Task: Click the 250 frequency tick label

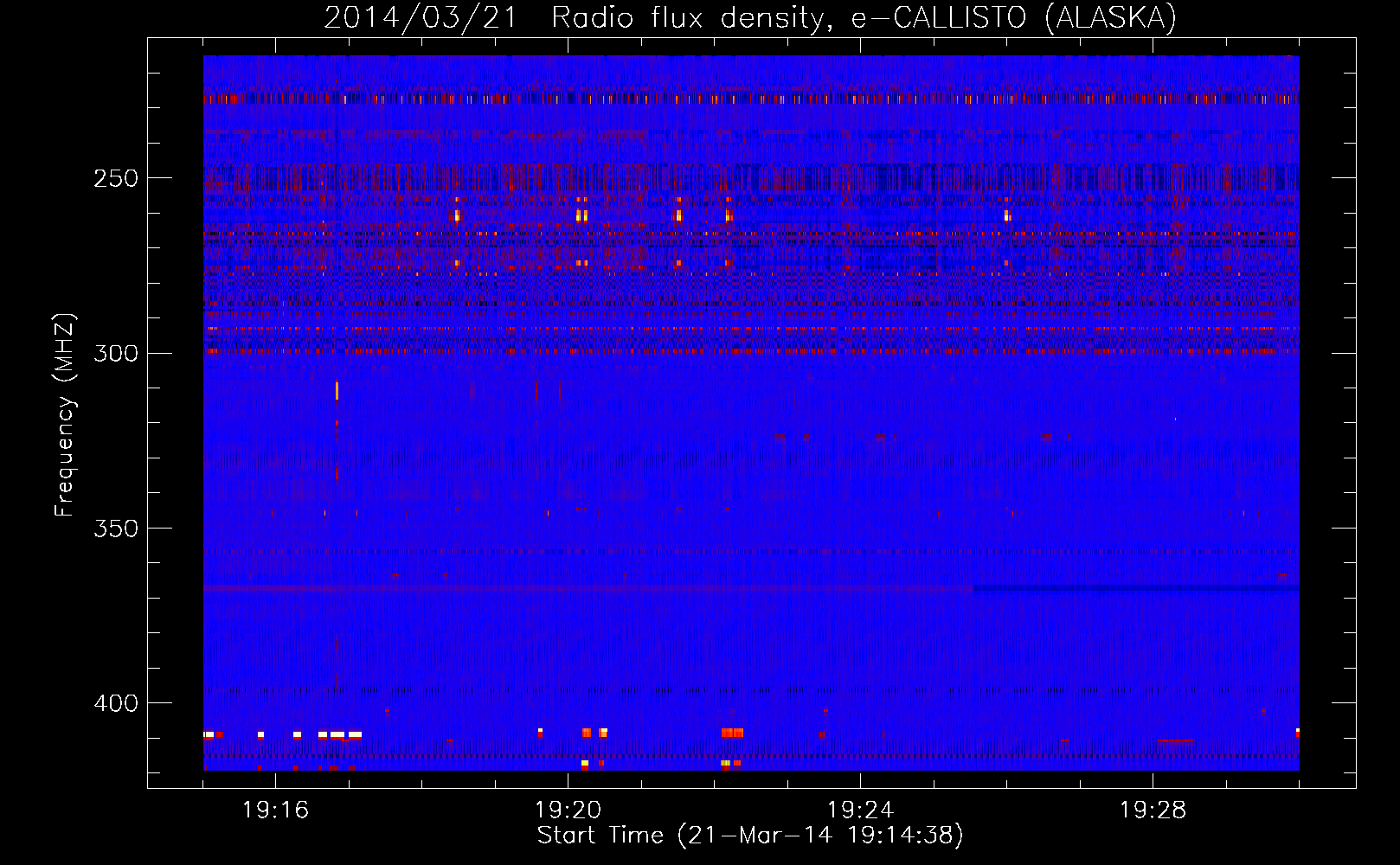Action: point(116,178)
